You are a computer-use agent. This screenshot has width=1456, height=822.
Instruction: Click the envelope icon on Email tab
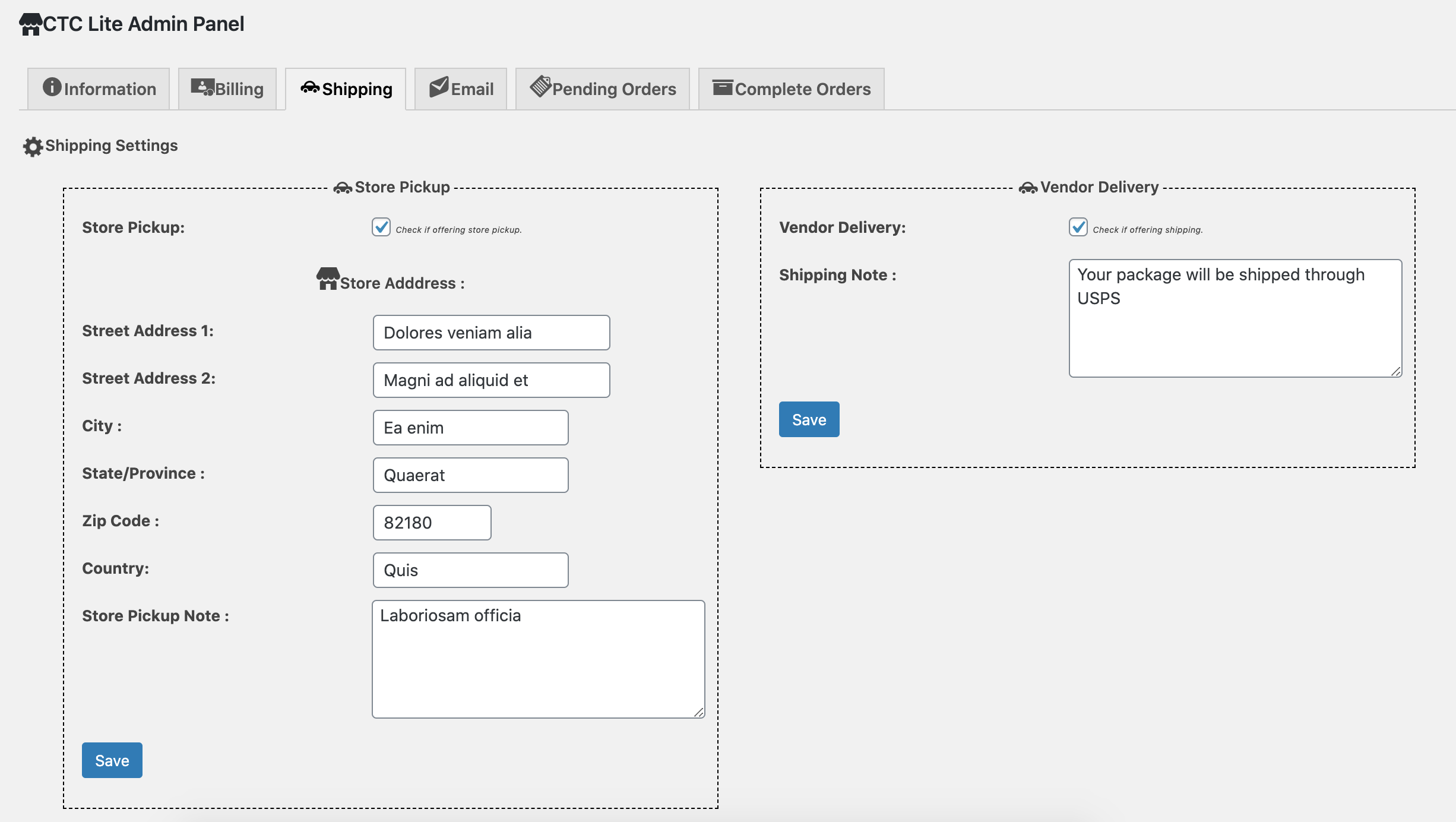(439, 87)
